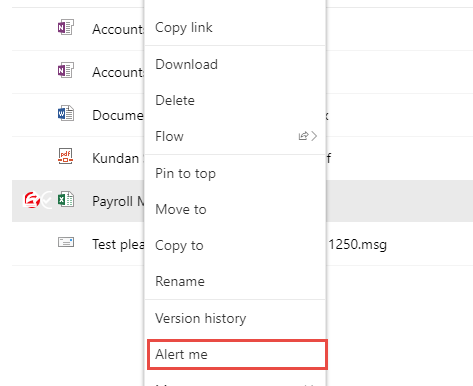Image resolution: width=473 pixels, height=386 pixels.
Task: Open the first Account notebook name
Action: 118,29
